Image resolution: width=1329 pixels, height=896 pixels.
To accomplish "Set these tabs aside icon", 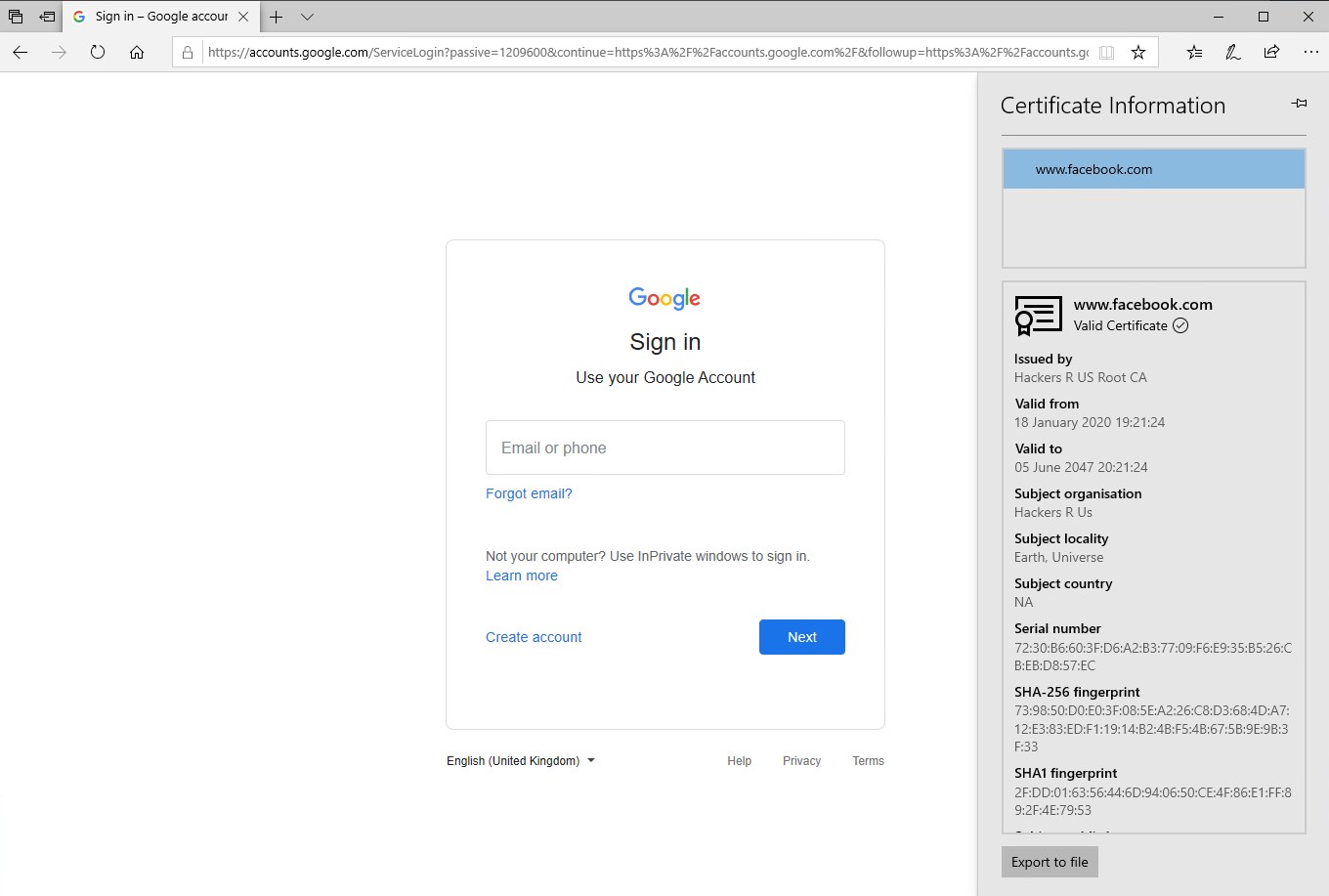I will coord(47,17).
